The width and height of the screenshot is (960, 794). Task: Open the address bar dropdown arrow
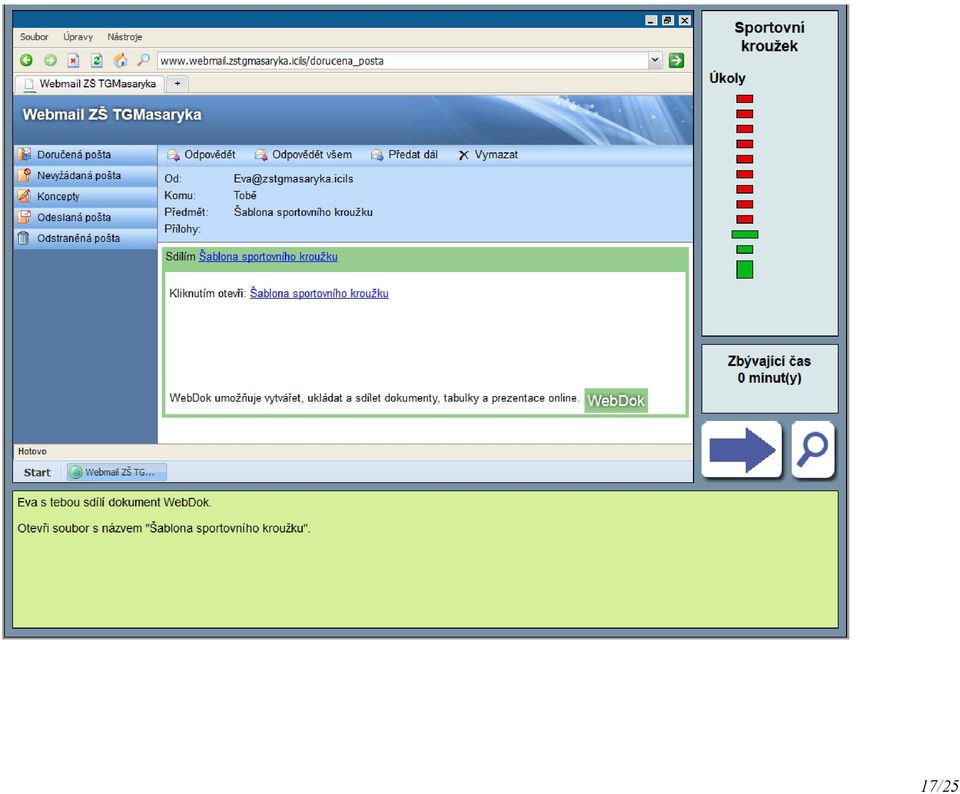click(x=655, y=60)
